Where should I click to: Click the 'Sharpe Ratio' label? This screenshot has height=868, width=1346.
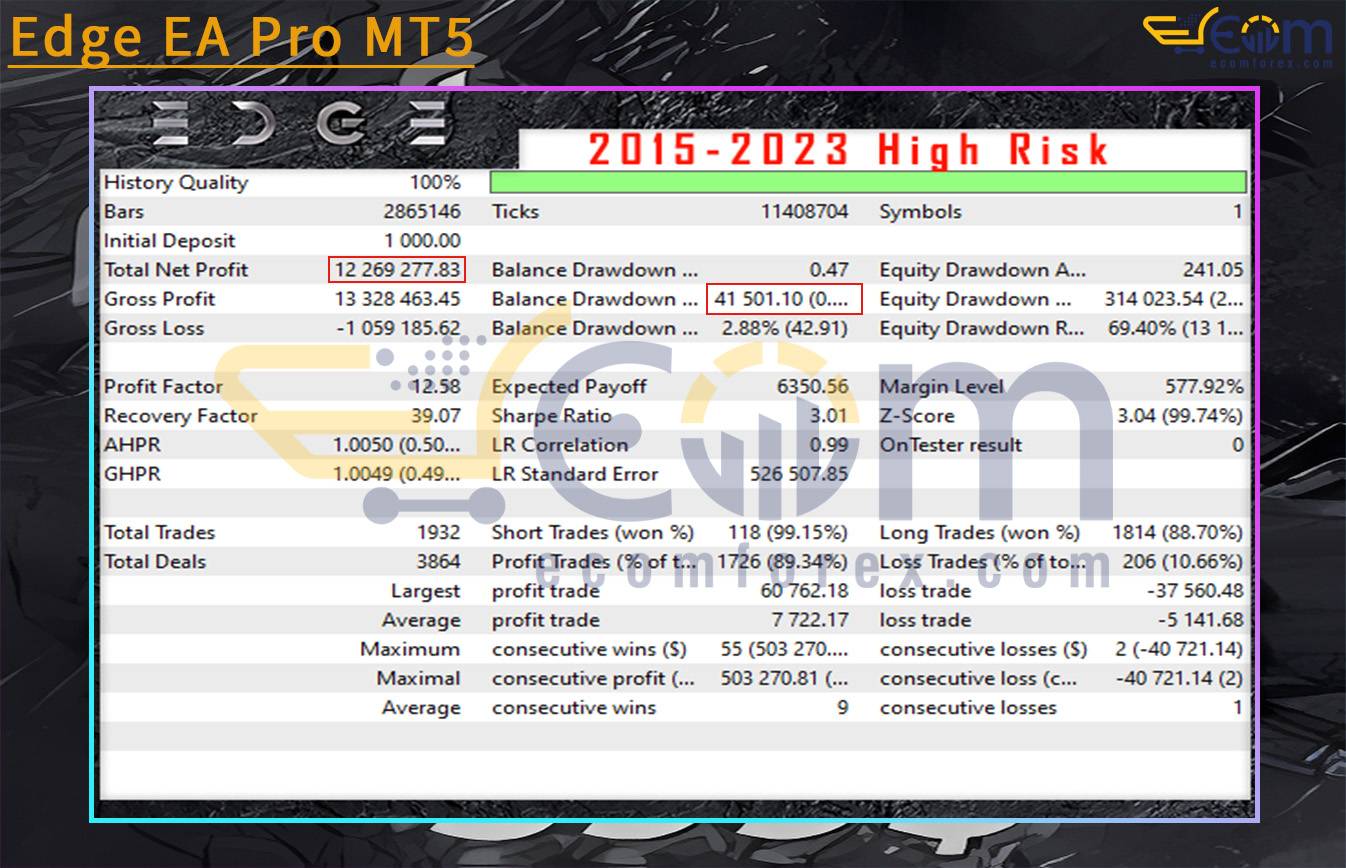pyautogui.click(x=552, y=416)
